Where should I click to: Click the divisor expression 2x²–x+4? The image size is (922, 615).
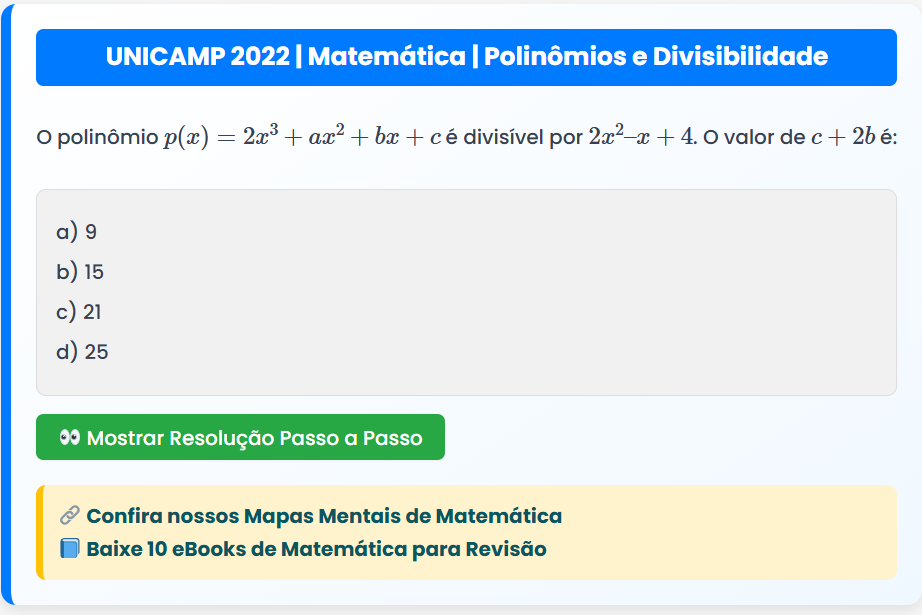pyautogui.click(x=641, y=136)
